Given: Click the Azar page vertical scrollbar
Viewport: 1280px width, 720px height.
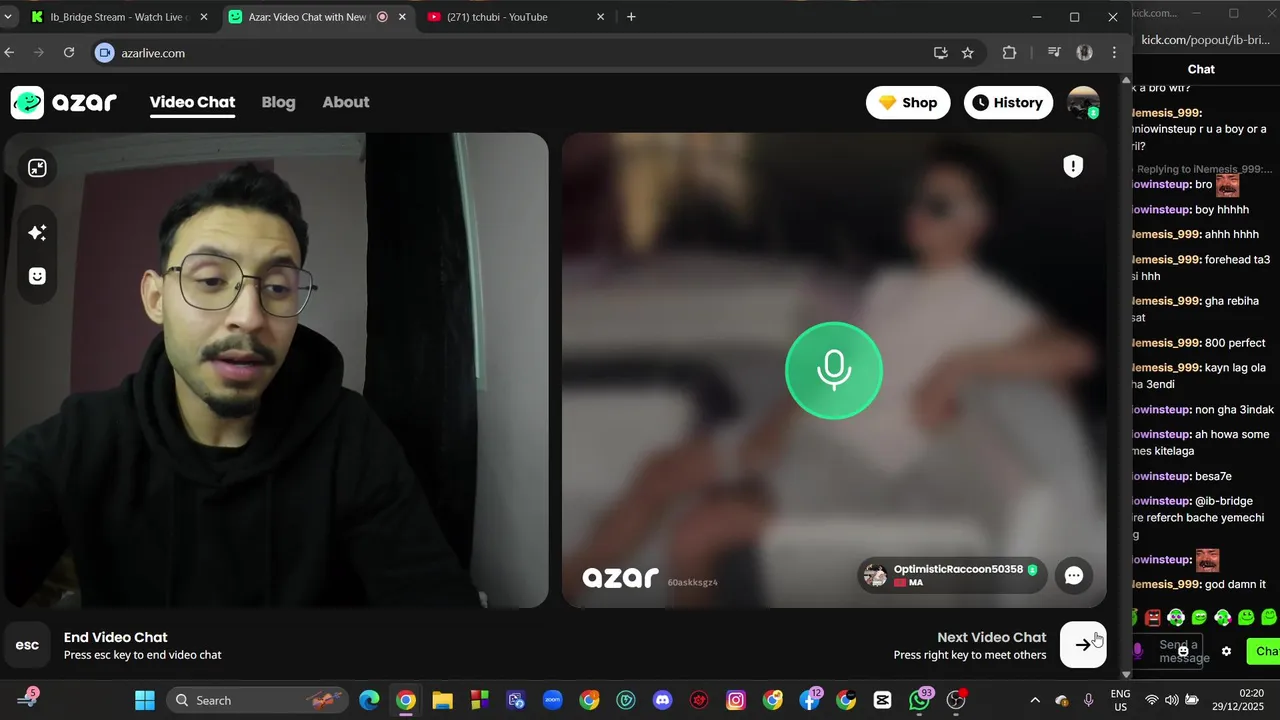Looking at the screenshot, I should tap(1125, 377).
